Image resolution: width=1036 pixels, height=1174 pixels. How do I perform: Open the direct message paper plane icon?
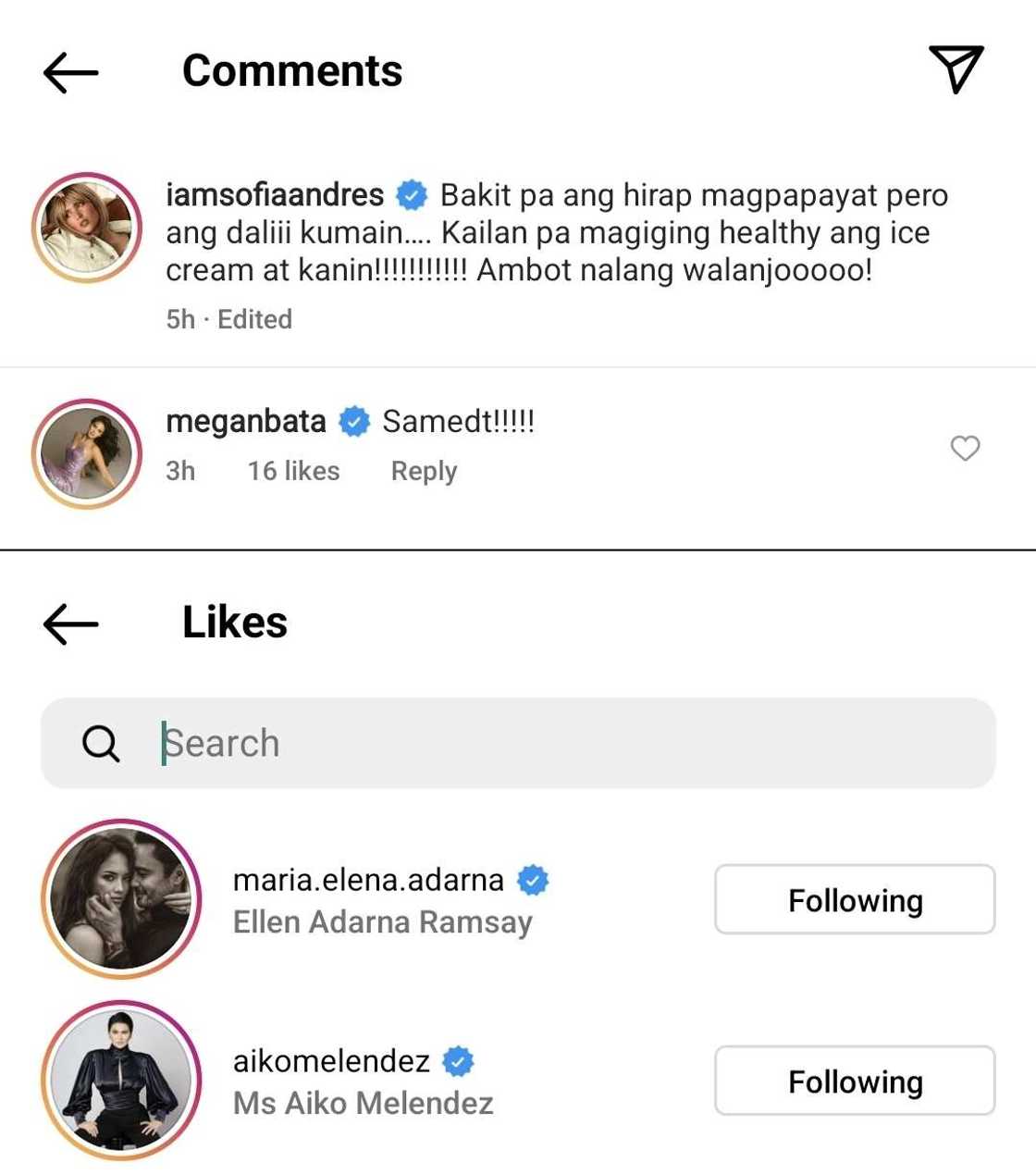coord(956,69)
